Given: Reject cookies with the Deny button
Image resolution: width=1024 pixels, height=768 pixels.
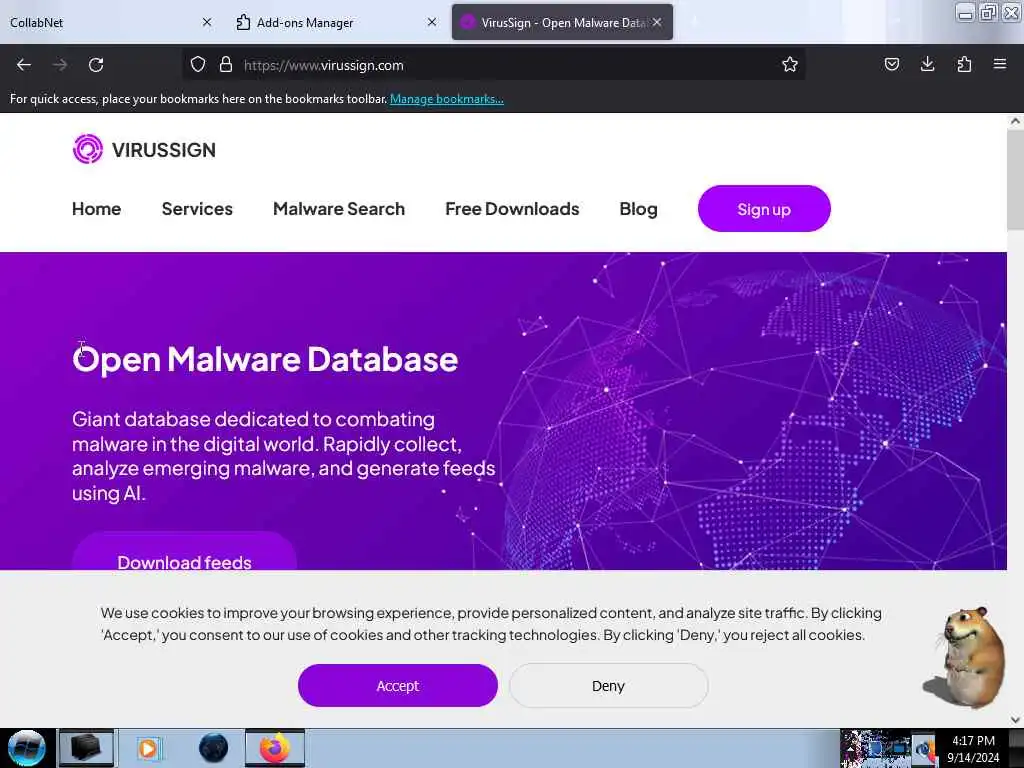Looking at the screenshot, I should 608,686.
